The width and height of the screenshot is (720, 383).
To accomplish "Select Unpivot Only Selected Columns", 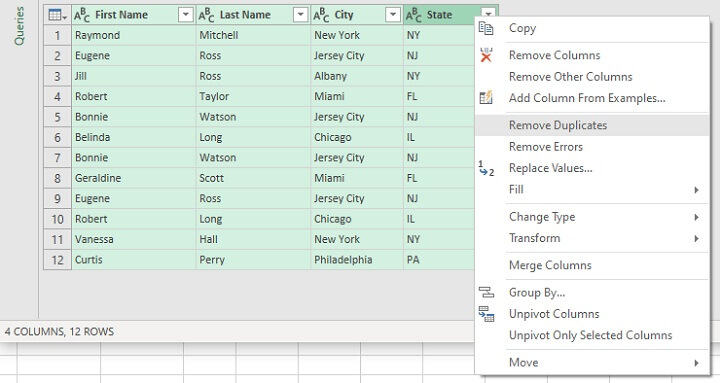I will [x=592, y=335].
